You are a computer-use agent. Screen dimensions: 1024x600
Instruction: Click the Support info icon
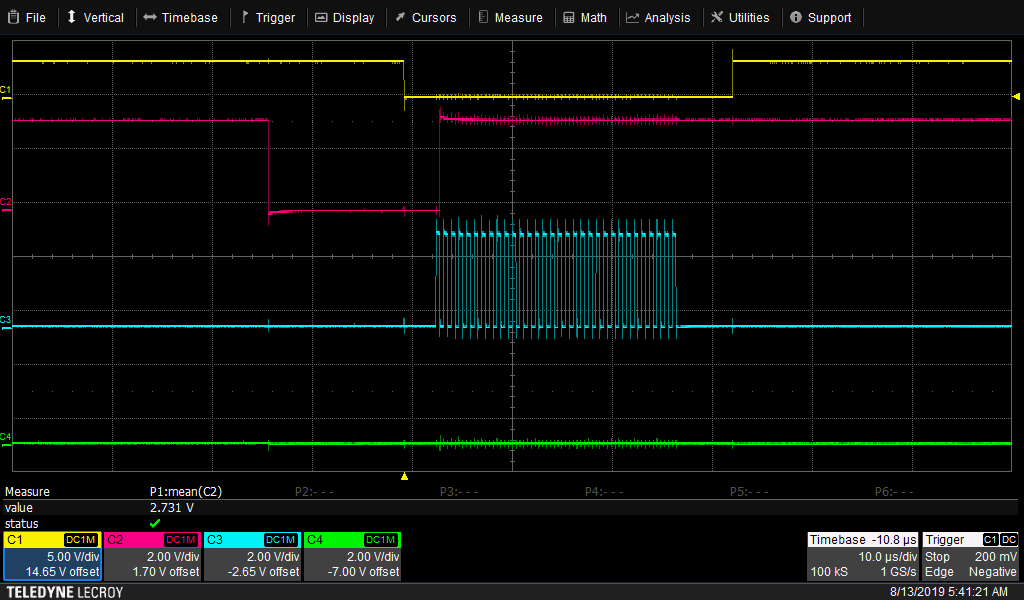796,17
